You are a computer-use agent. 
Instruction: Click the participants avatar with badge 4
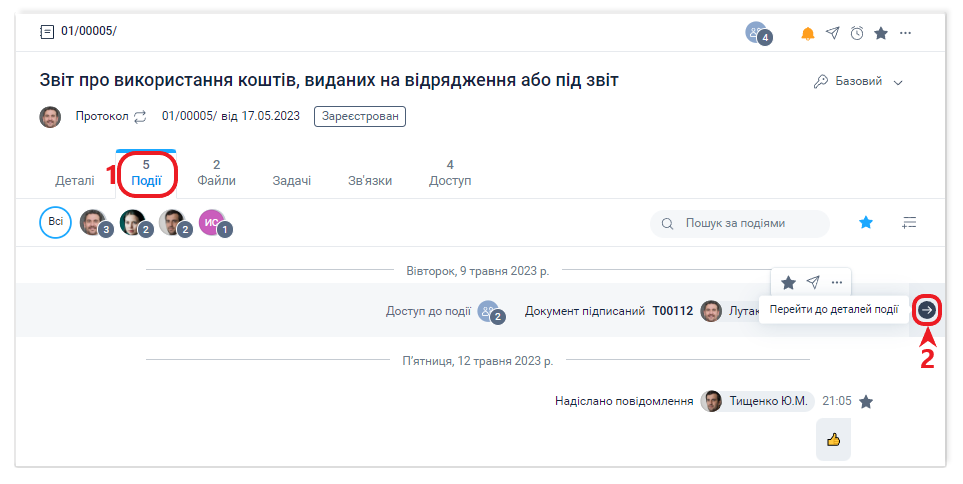(x=757, y=33)
